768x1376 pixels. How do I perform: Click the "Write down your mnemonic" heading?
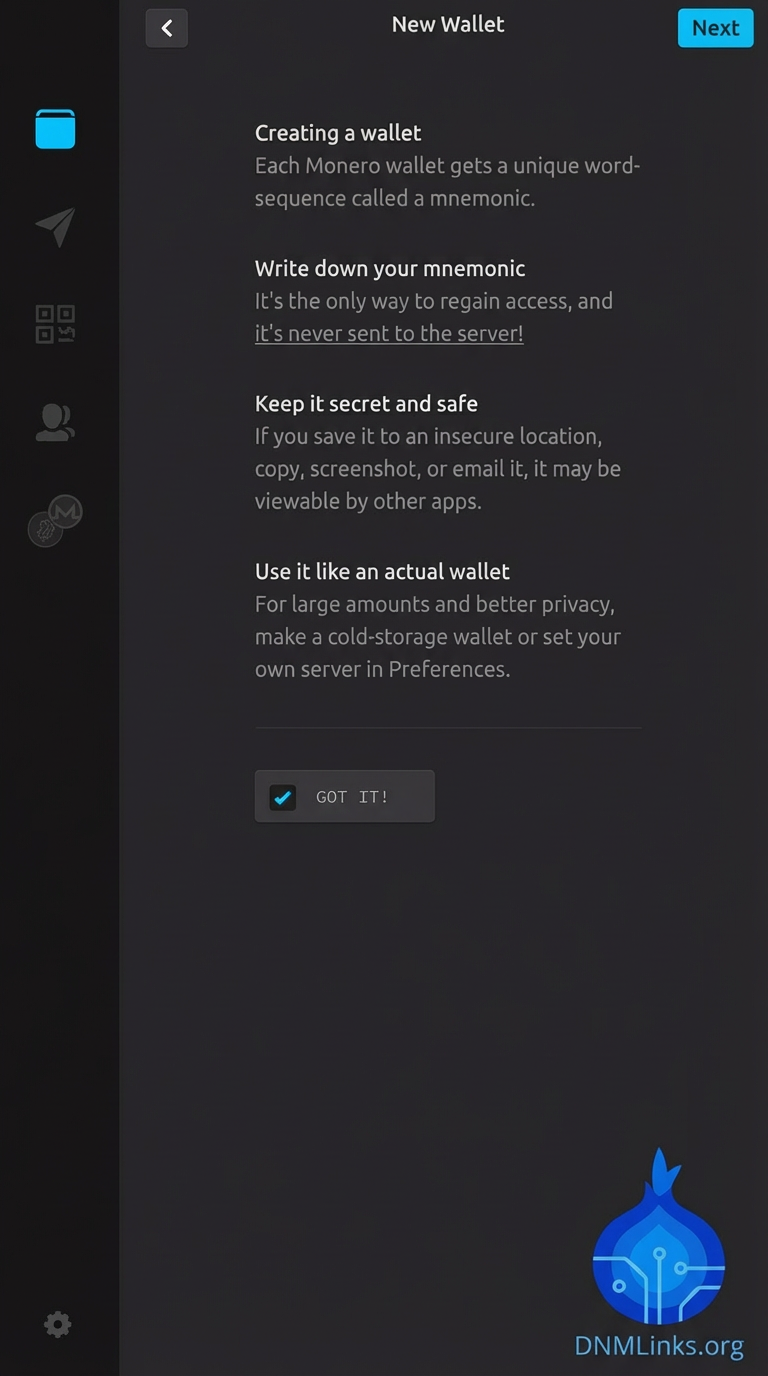click(390, 268)
